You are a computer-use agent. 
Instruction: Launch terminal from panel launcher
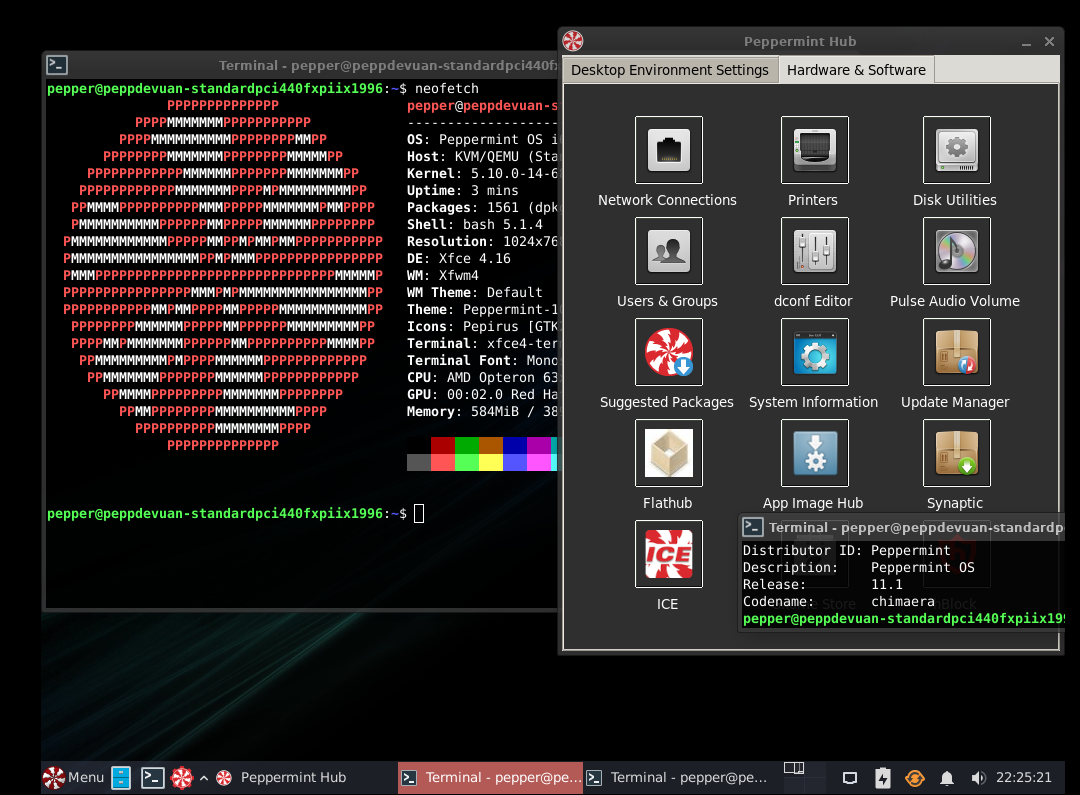pyautogui.click(x=152, y=778)
